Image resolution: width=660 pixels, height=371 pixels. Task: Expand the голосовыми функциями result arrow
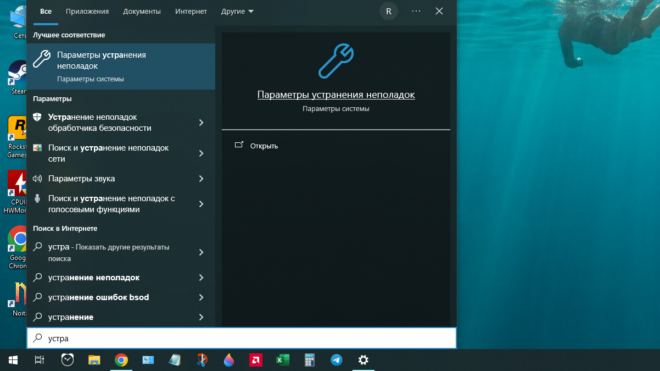coord(201,204)
